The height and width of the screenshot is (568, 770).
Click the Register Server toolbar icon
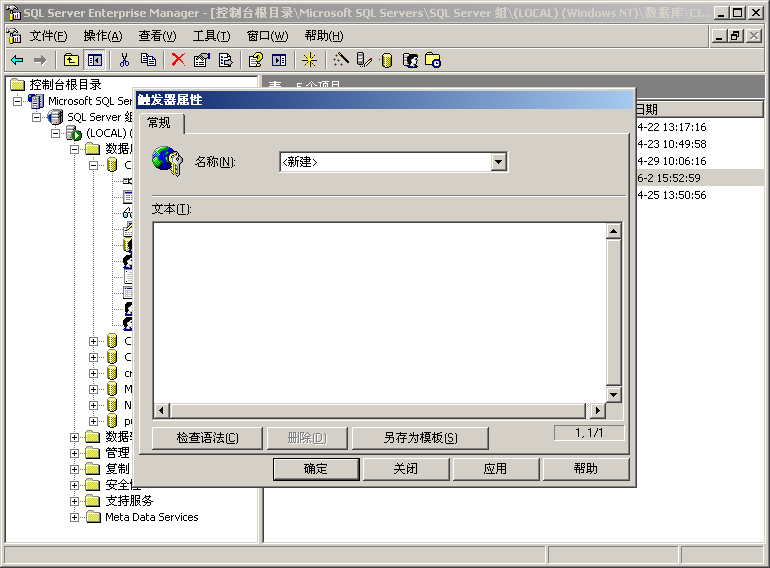click(364, 60)
